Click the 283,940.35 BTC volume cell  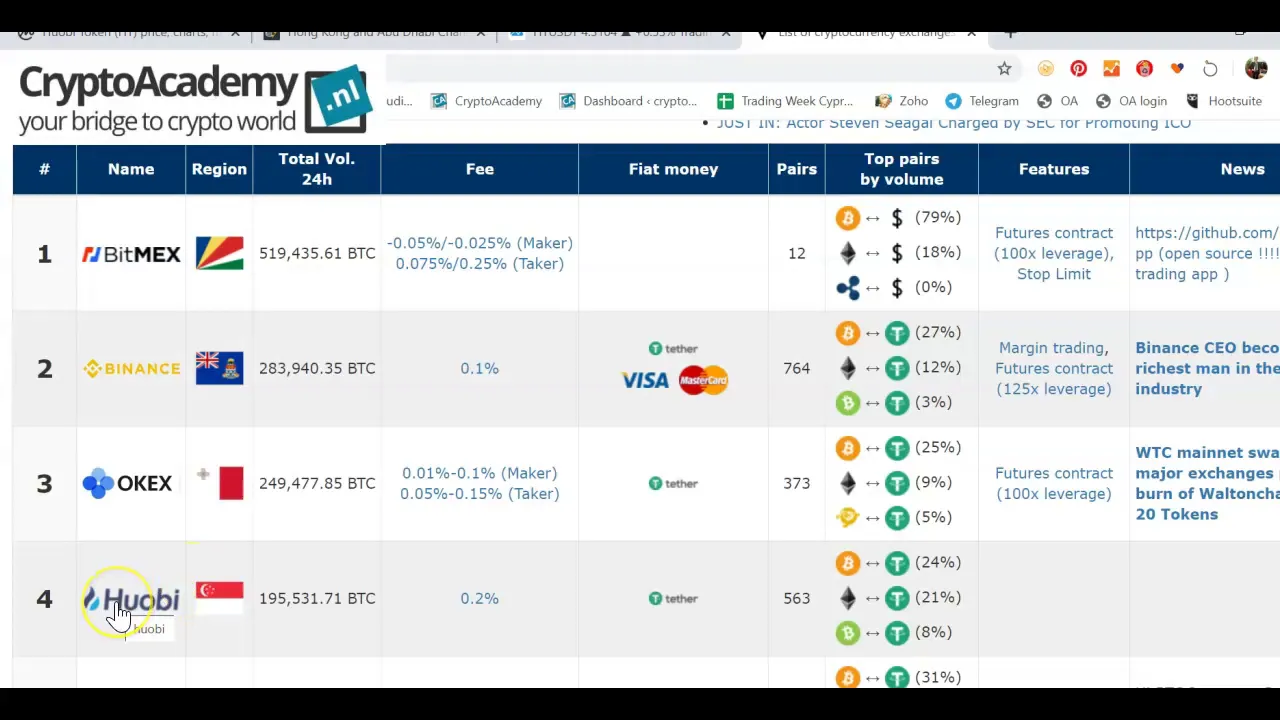317,368
